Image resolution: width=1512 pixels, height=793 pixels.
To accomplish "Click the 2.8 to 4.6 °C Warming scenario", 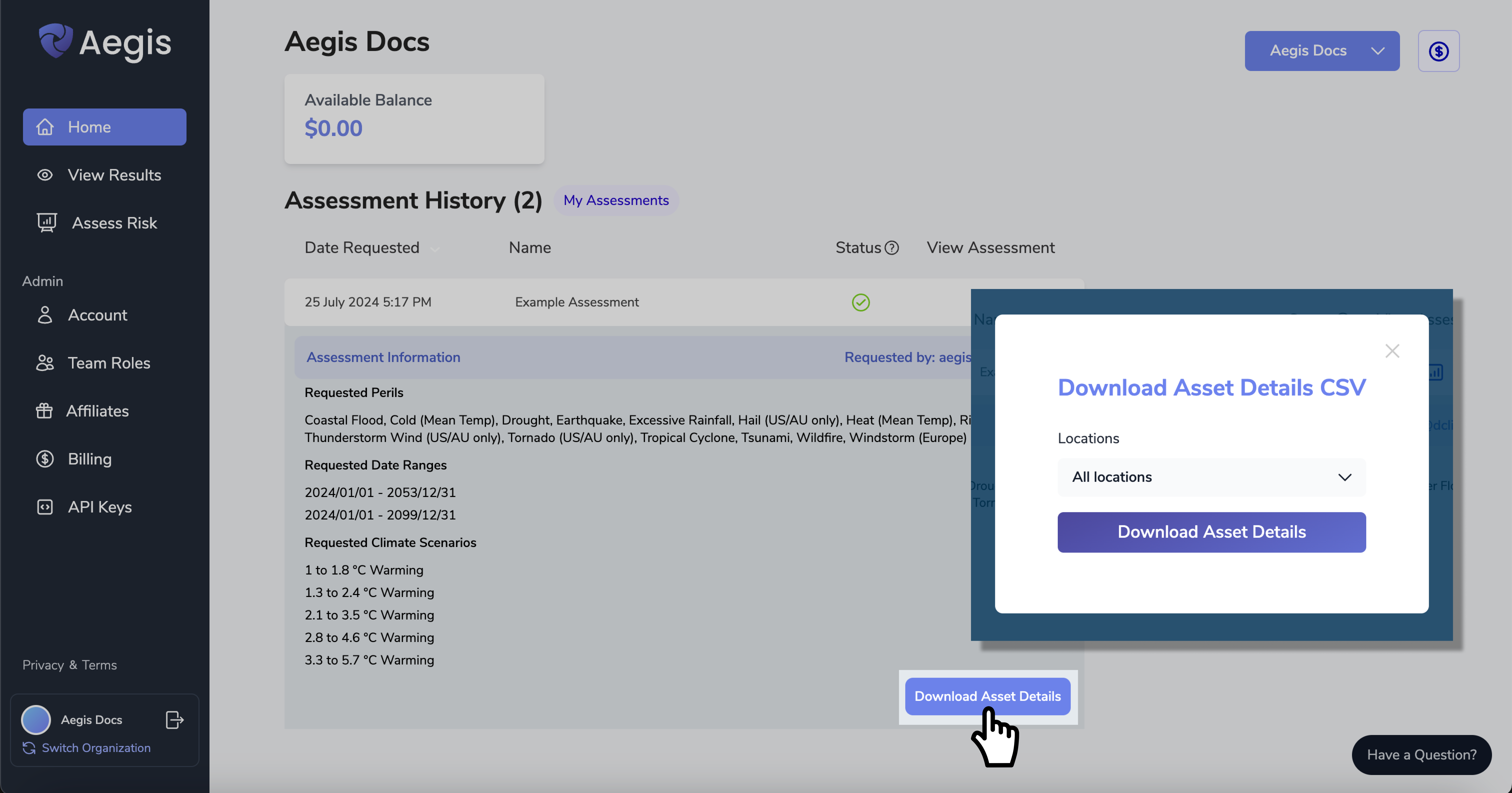I will click(369, 637).
